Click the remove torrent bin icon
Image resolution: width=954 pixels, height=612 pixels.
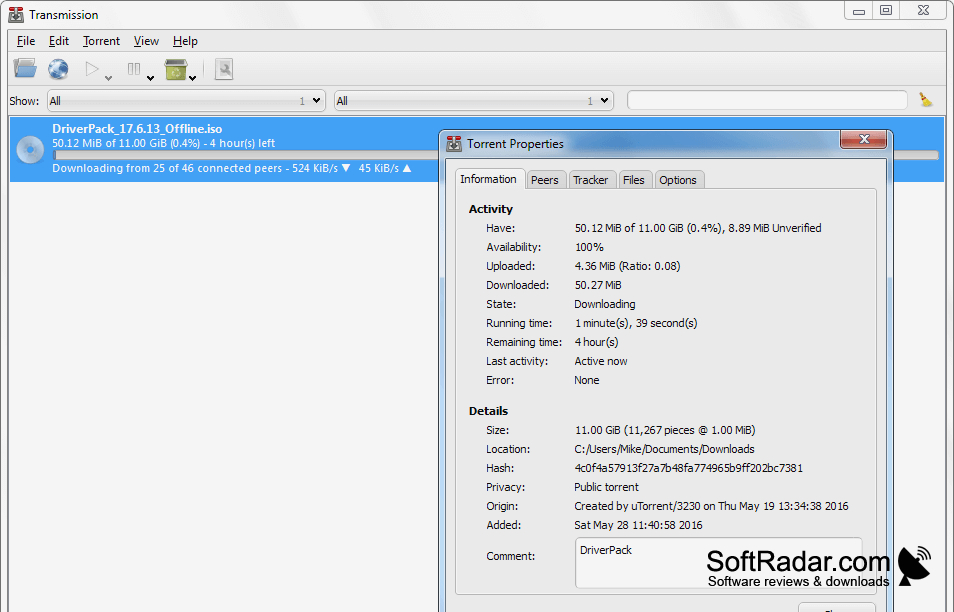[176, 69]
